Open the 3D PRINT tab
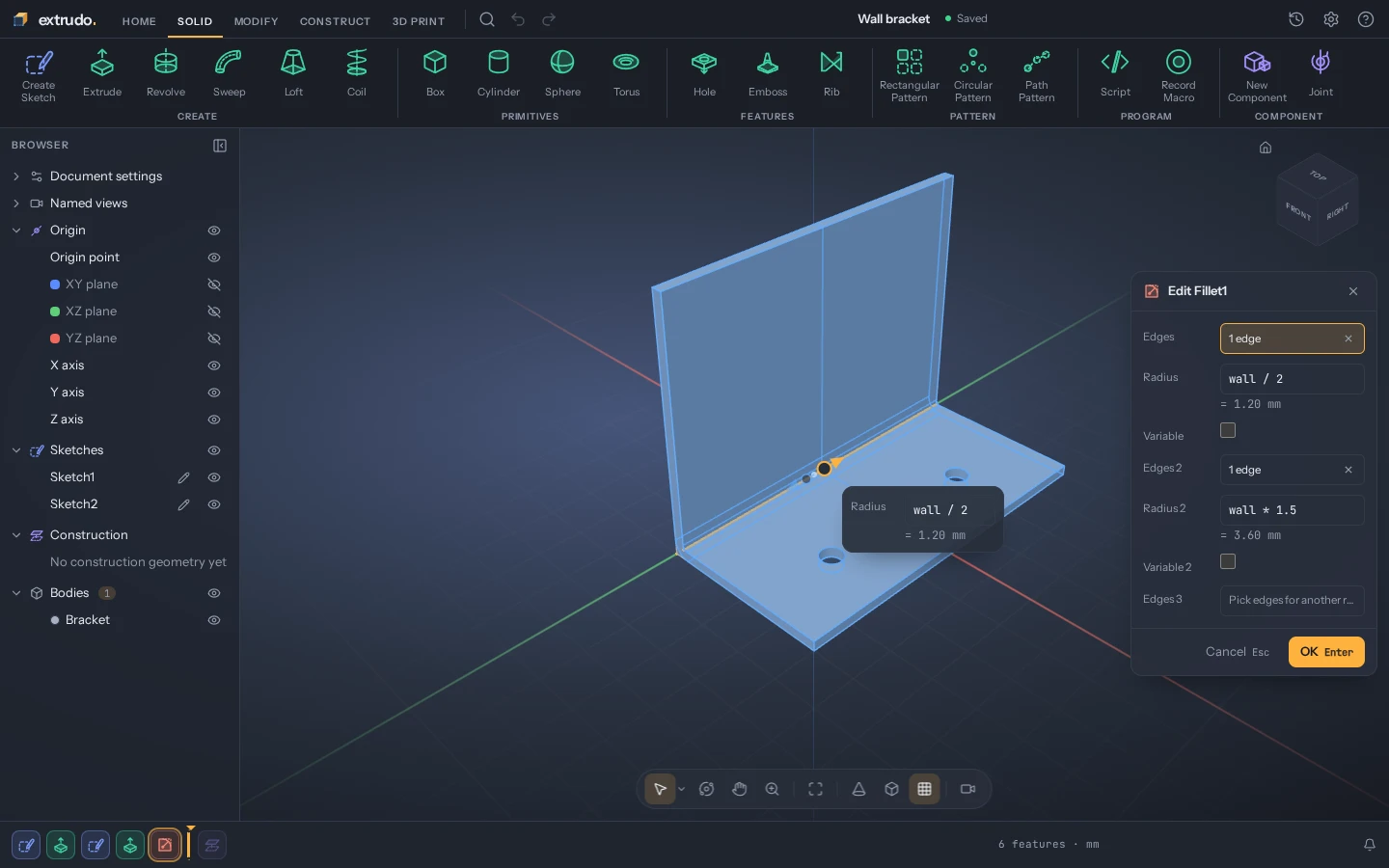 click(419, 21)
